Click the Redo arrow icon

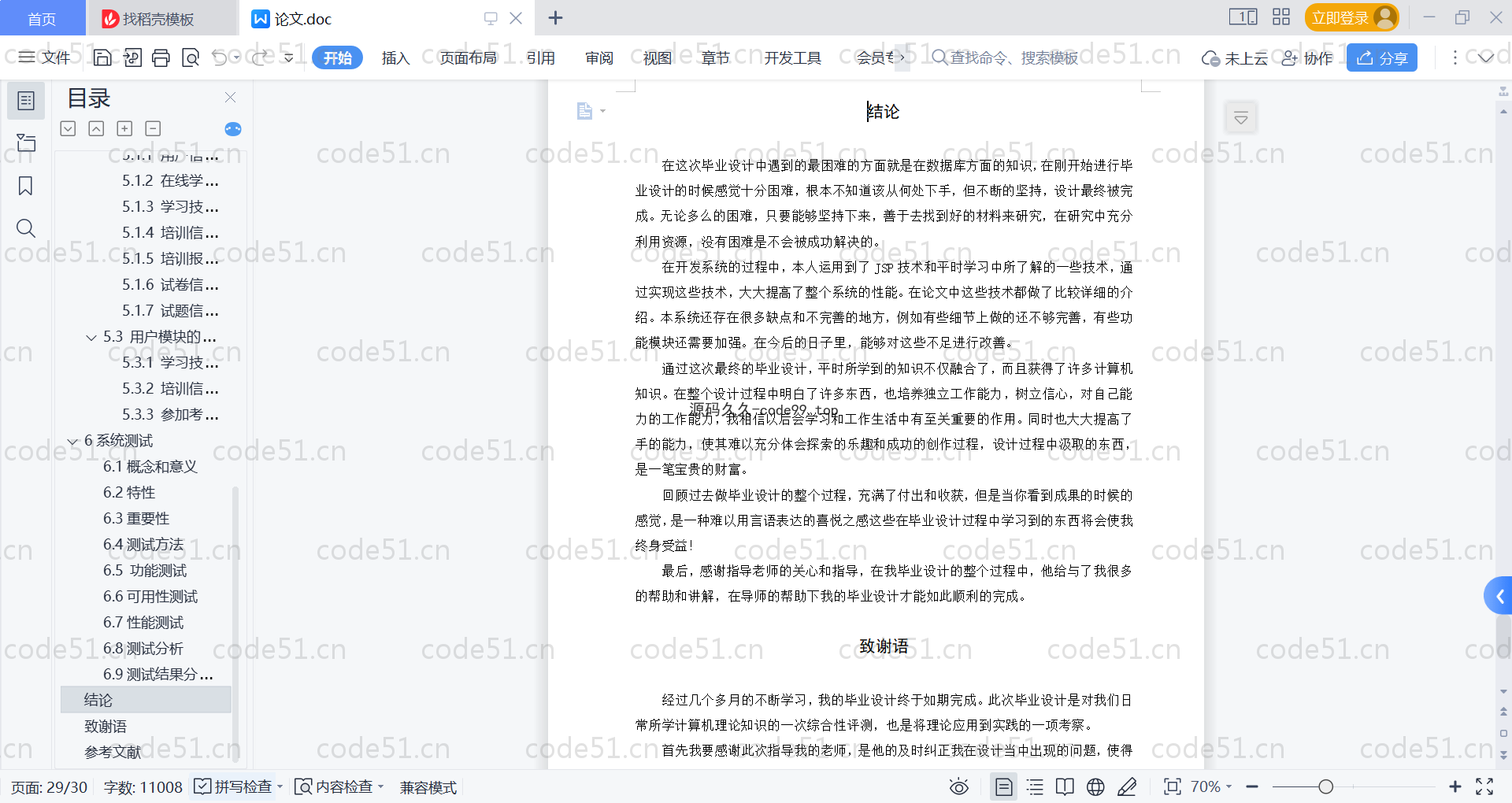click(x=260, y=57)
